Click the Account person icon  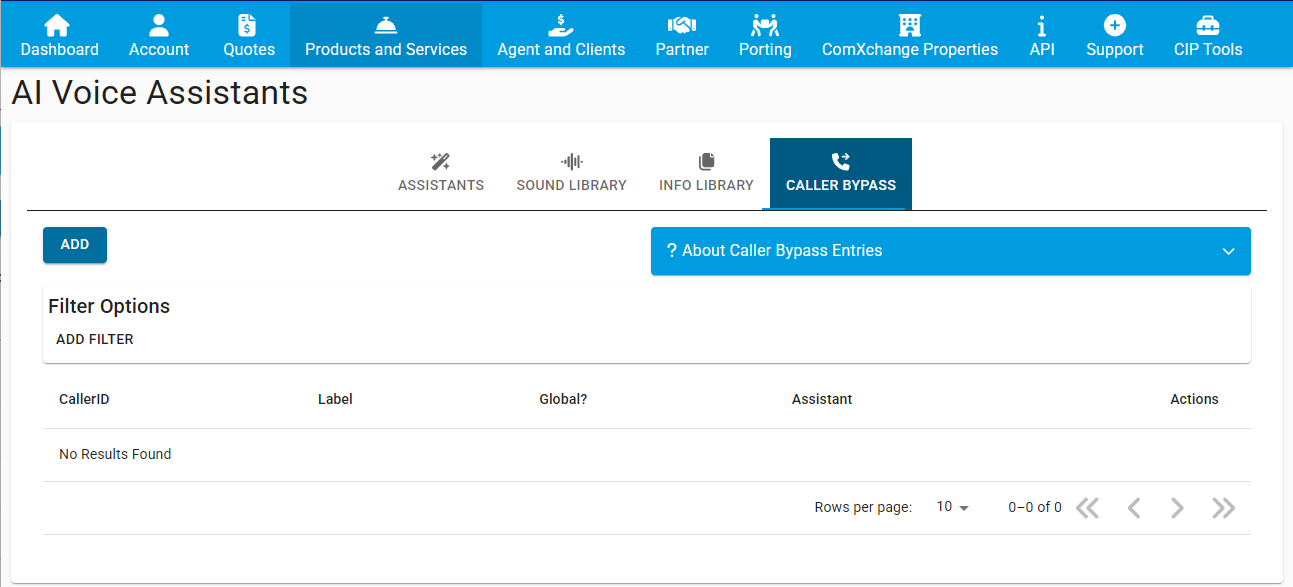159,25
